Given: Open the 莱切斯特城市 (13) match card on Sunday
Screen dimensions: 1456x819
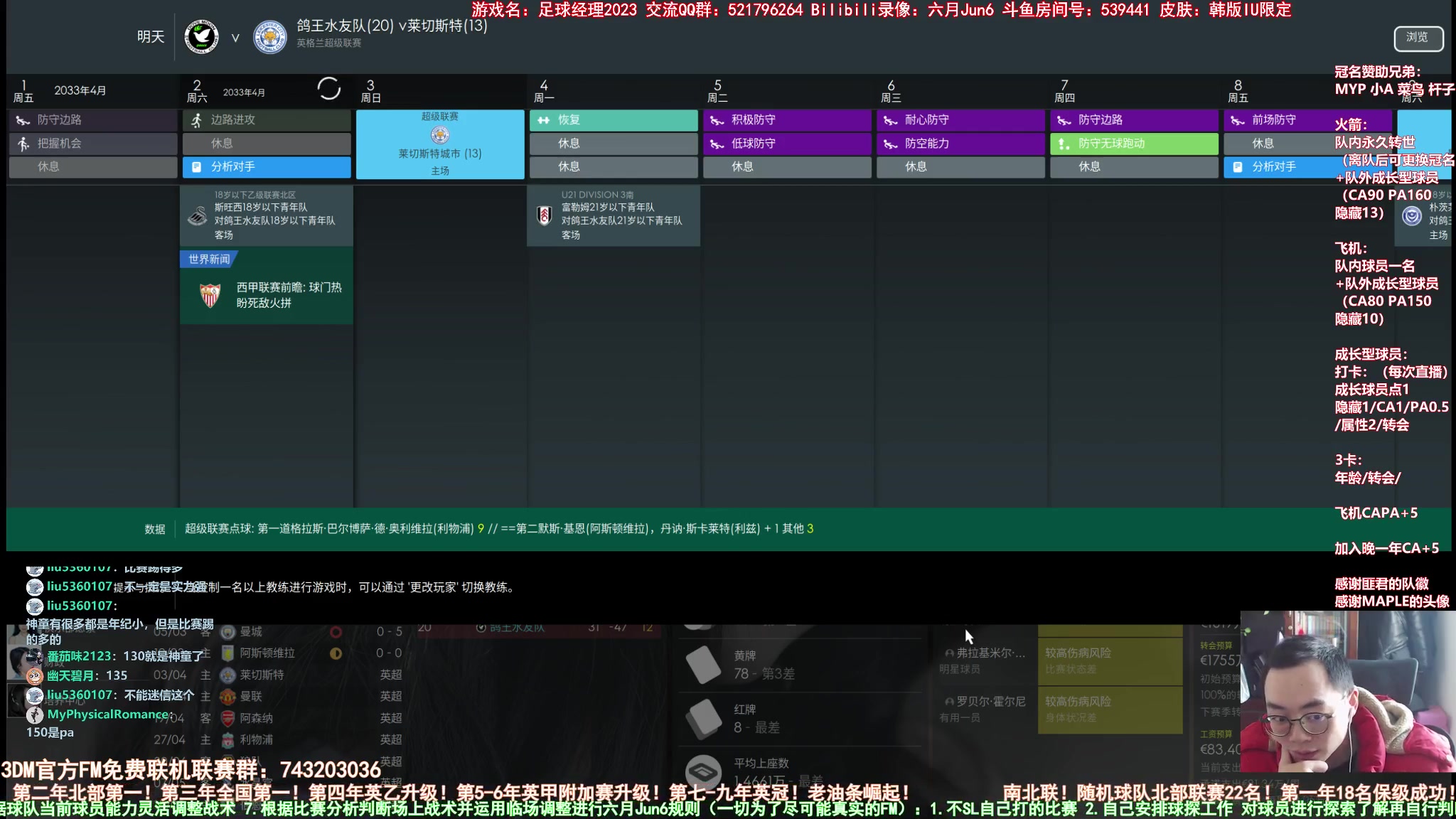Looking at the screenshot, I should click(x=440, y=144).
